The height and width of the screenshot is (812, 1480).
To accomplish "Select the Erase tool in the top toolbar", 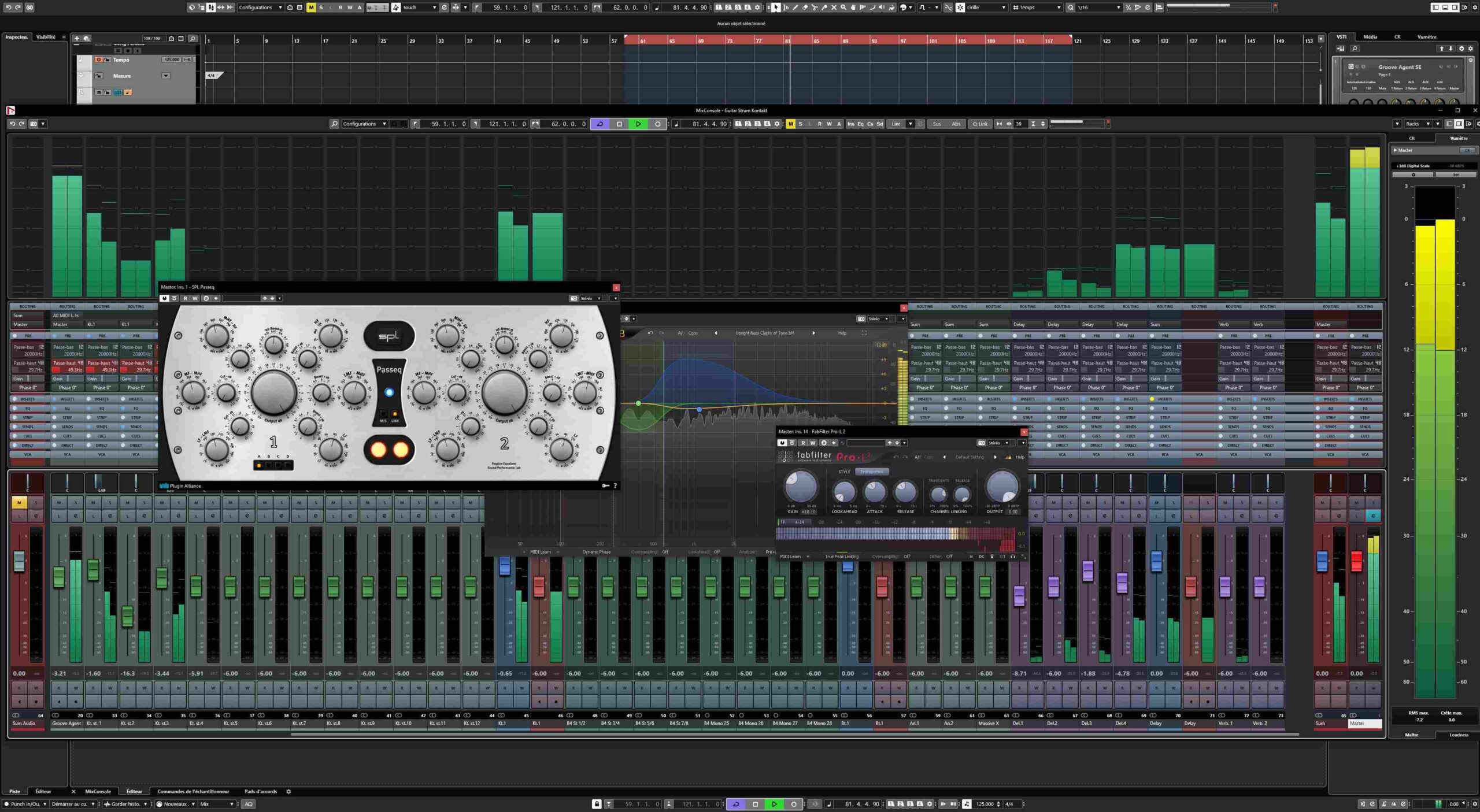I will click(x=805, y=8).
